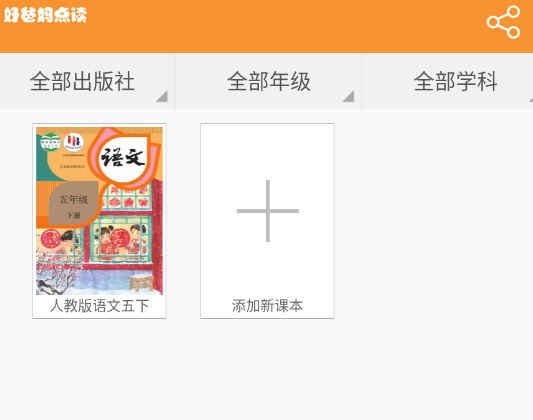Open the 全部年级 grade filter
Image resolution: width=533 pixels, height=420 pixels.
[269, 82]
